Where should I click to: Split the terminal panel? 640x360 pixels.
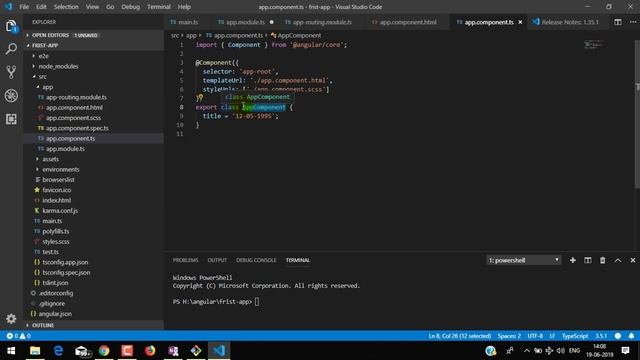click(588, 260)
